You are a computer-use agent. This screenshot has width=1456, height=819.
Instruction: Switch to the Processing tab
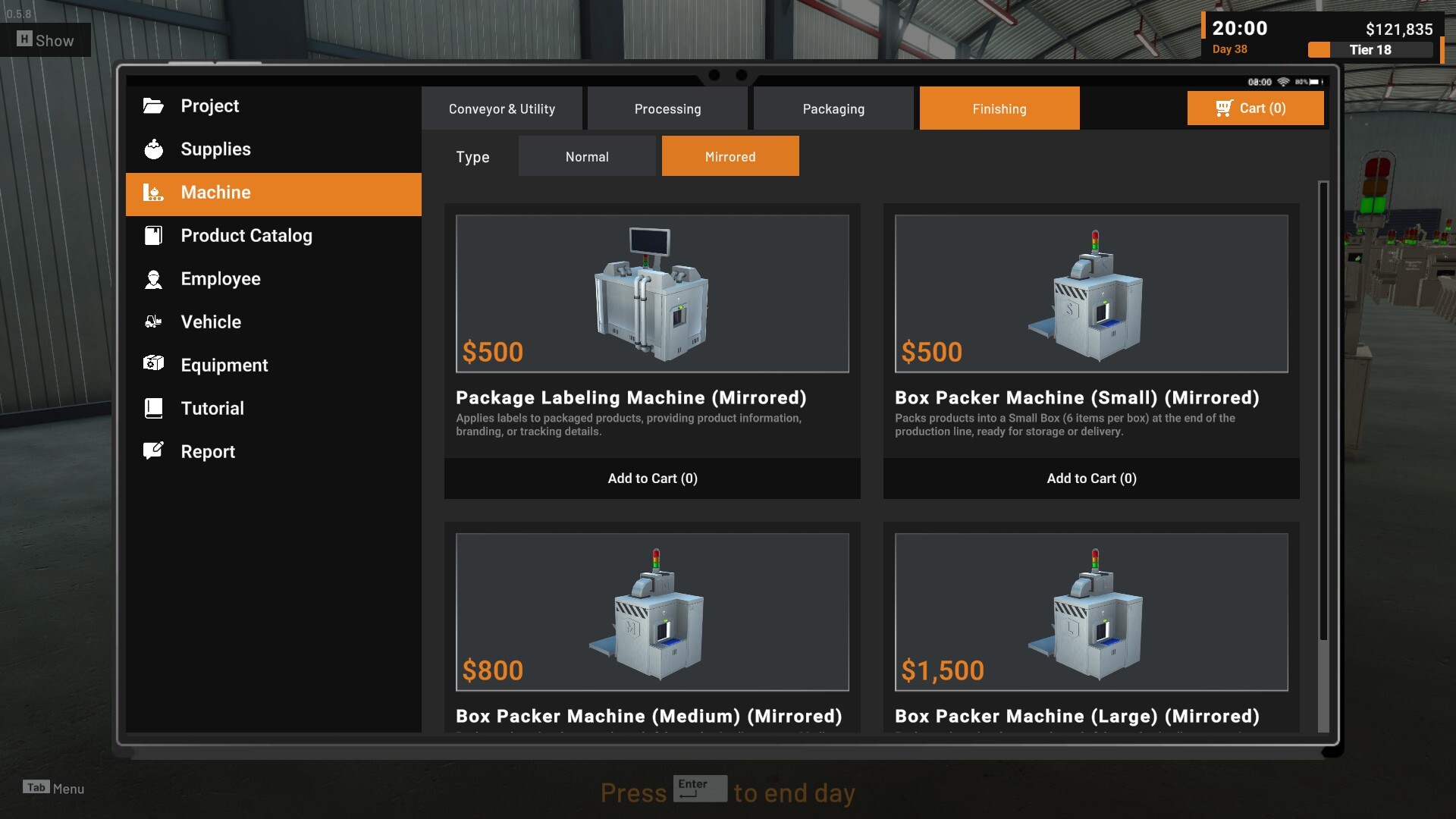point(667,108)
